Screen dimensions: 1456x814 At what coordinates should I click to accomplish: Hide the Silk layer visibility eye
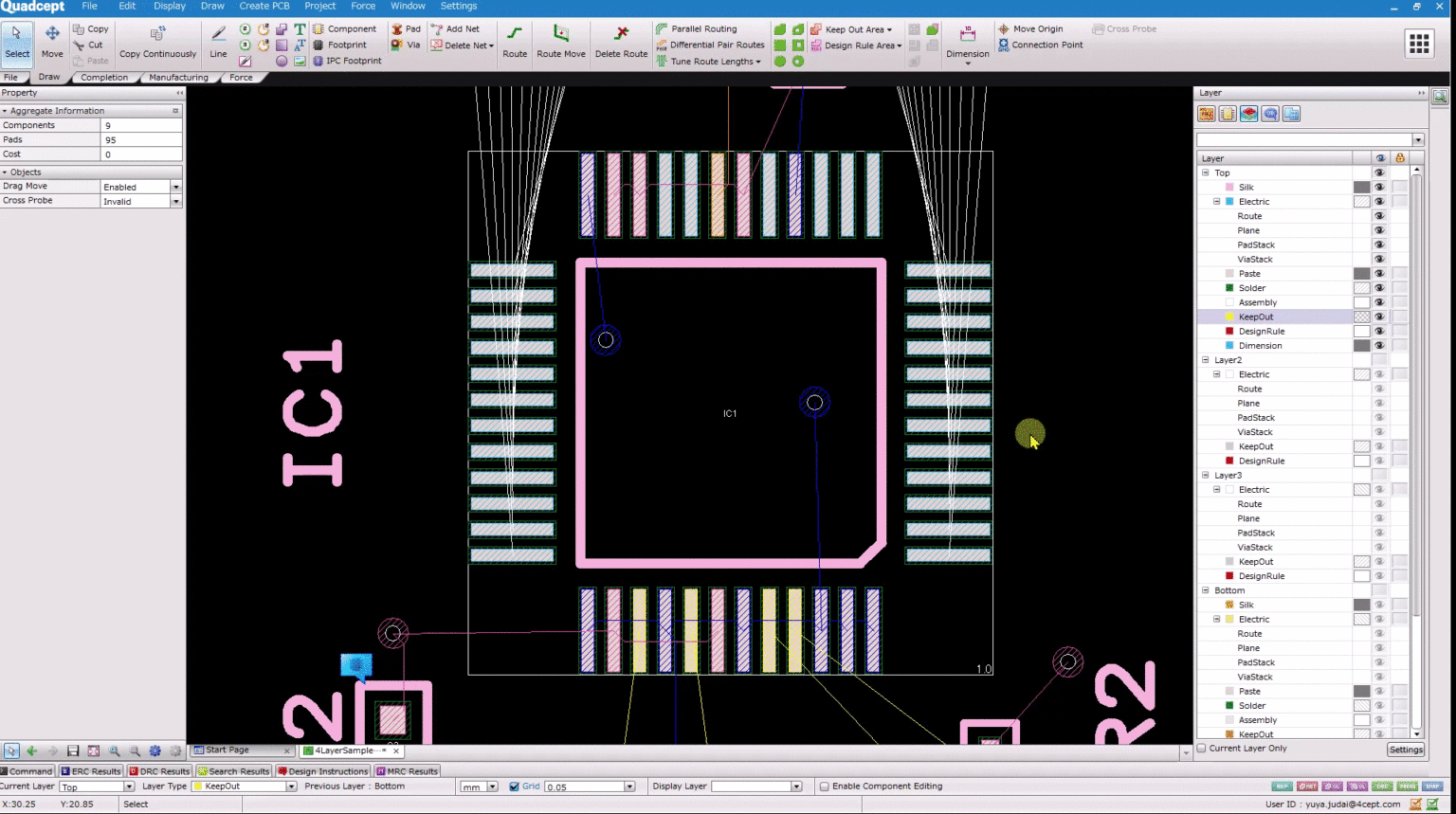tap(1379, 187)
